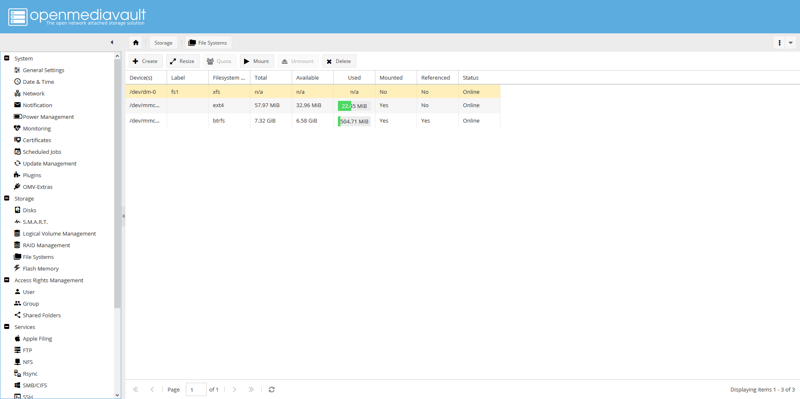Viewport: 800px width, 399px height.
Task: Select the 7.32 GiB total cell
Action: point(270,121)
